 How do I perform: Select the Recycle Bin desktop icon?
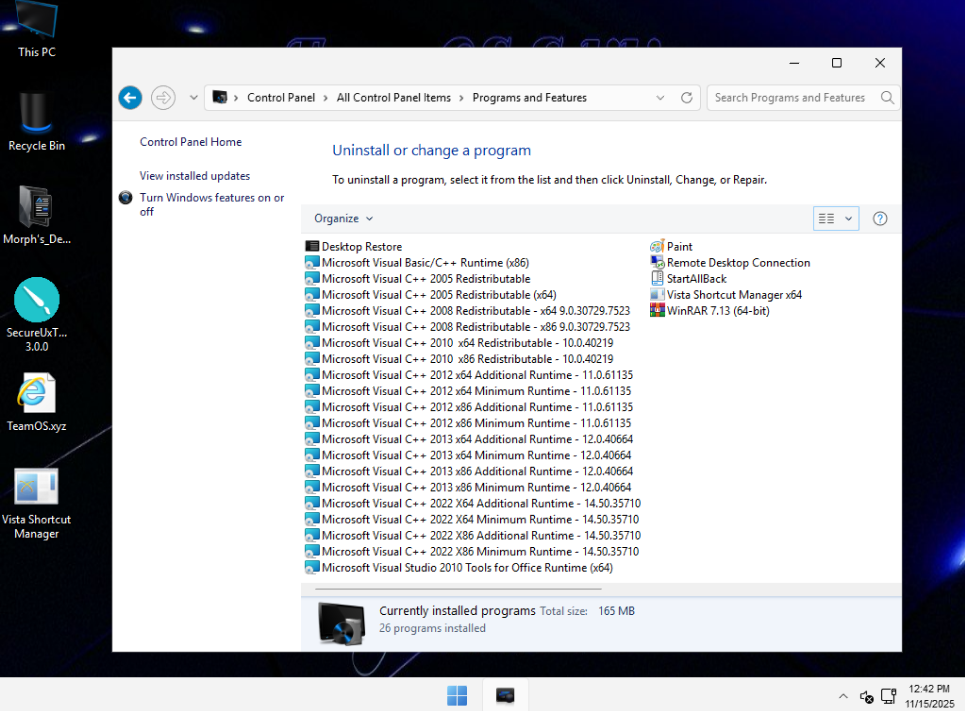(x=36, y=122)
